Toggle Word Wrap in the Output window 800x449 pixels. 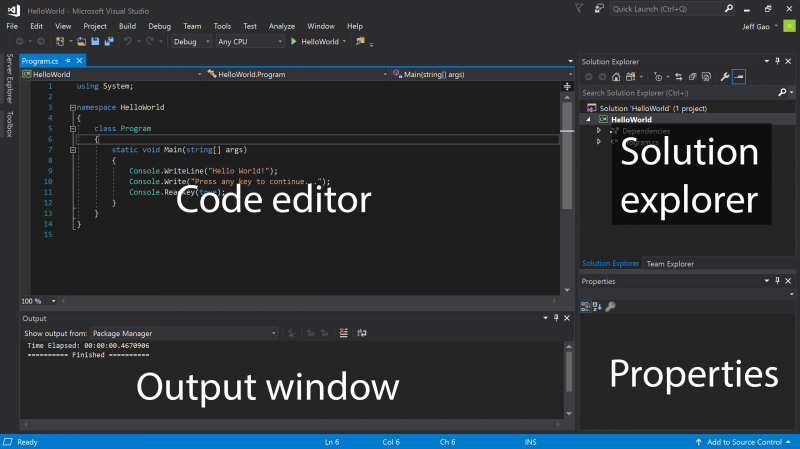point(362,333)
